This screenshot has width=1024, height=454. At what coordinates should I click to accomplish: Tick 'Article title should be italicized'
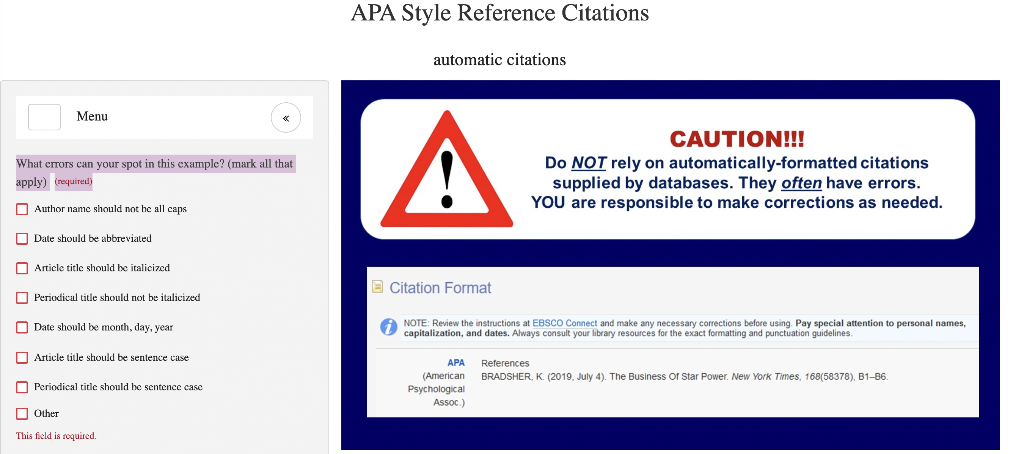pos(22,268)
